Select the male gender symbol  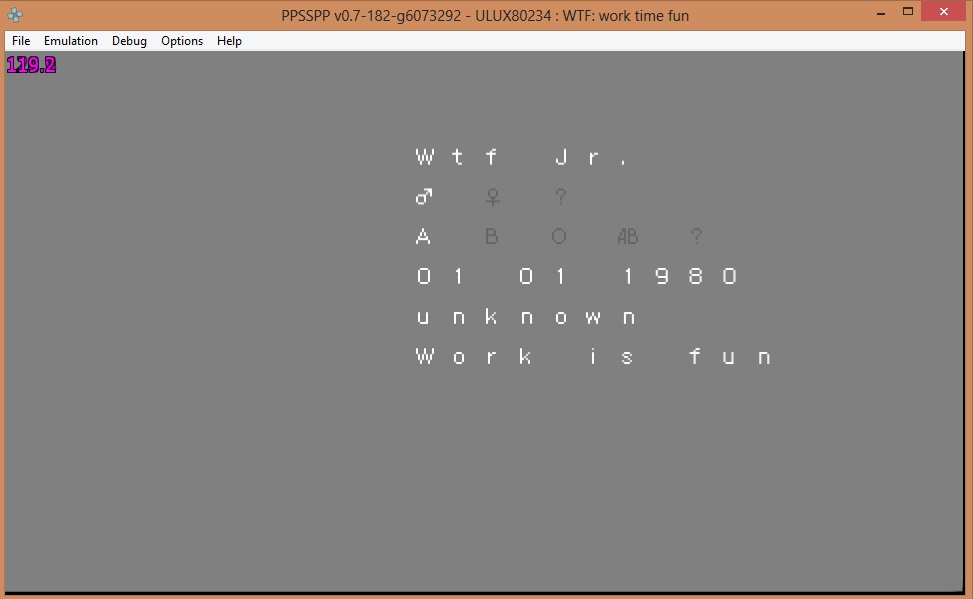click(x=424, y=197)
